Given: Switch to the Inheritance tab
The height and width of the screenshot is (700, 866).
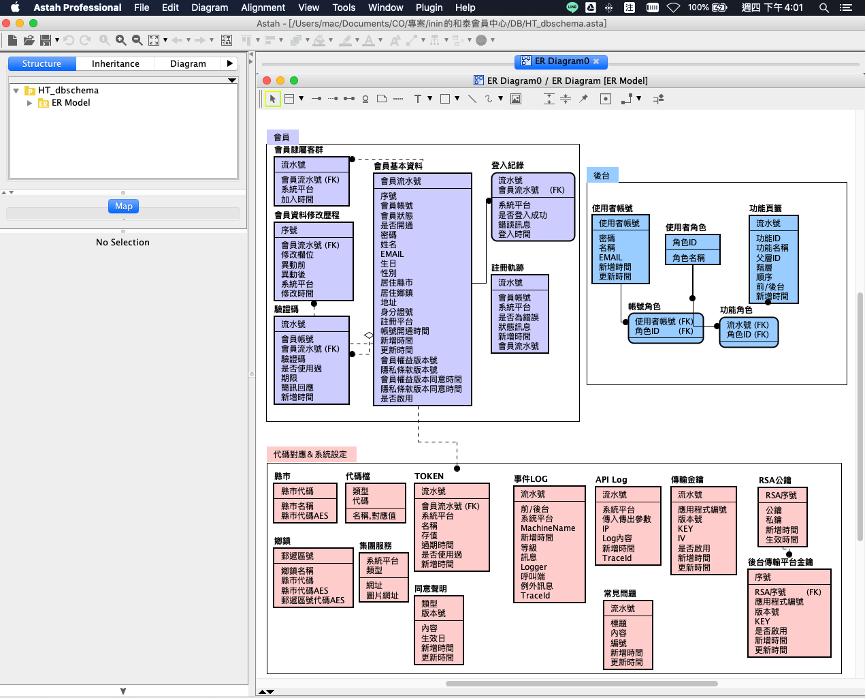Looking at the screenshot, I should coord(115,64).
